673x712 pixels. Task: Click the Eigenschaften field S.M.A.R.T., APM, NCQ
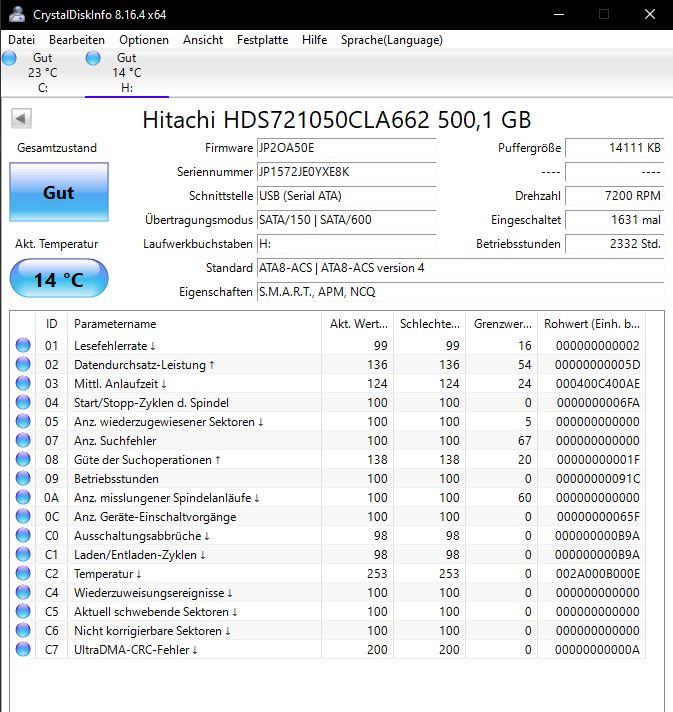tap(460, 292)
